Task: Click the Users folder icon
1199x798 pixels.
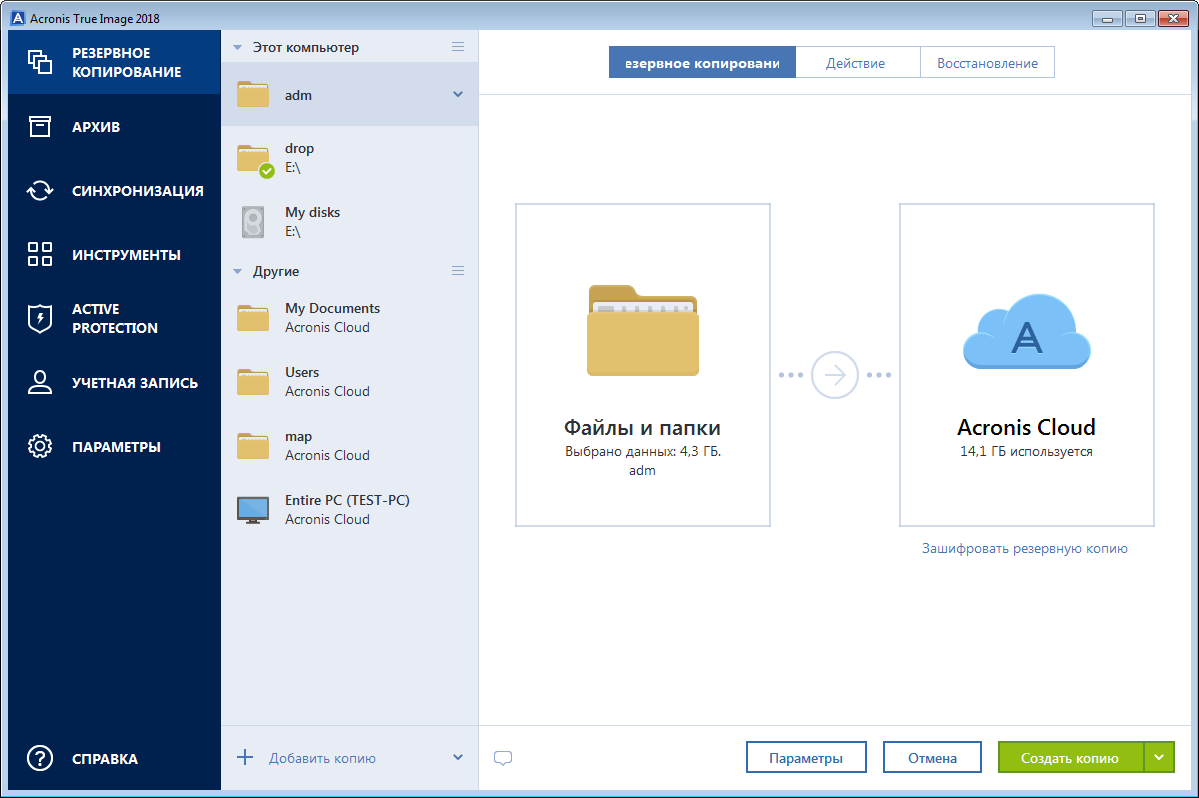Action: tap(252, 382)
